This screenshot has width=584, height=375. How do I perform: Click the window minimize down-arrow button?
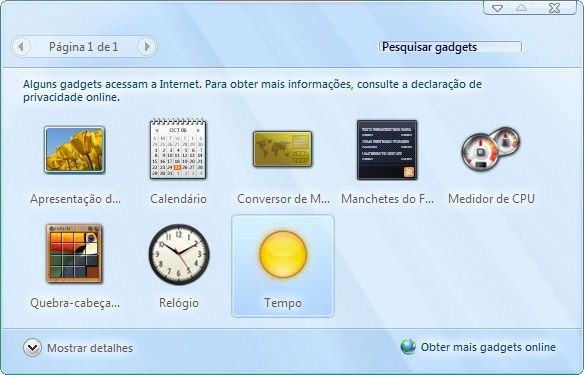[498, 8]
